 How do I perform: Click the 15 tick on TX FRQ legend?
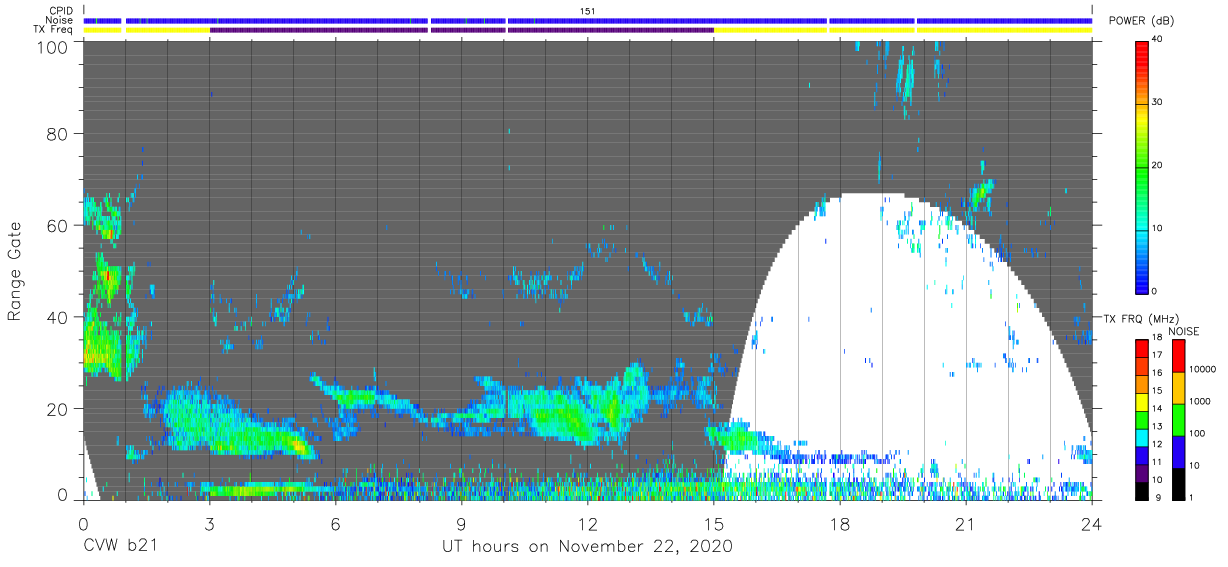(x=1155, y=392)
